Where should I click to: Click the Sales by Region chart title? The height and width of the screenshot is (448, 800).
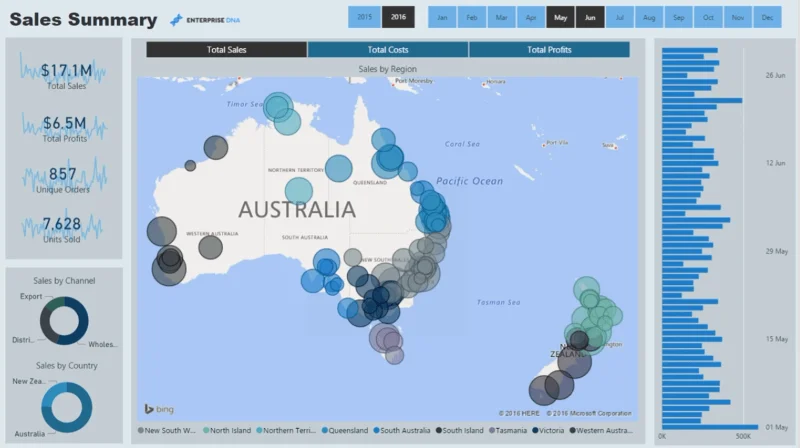pyautogui.click(x=387, y=69)
